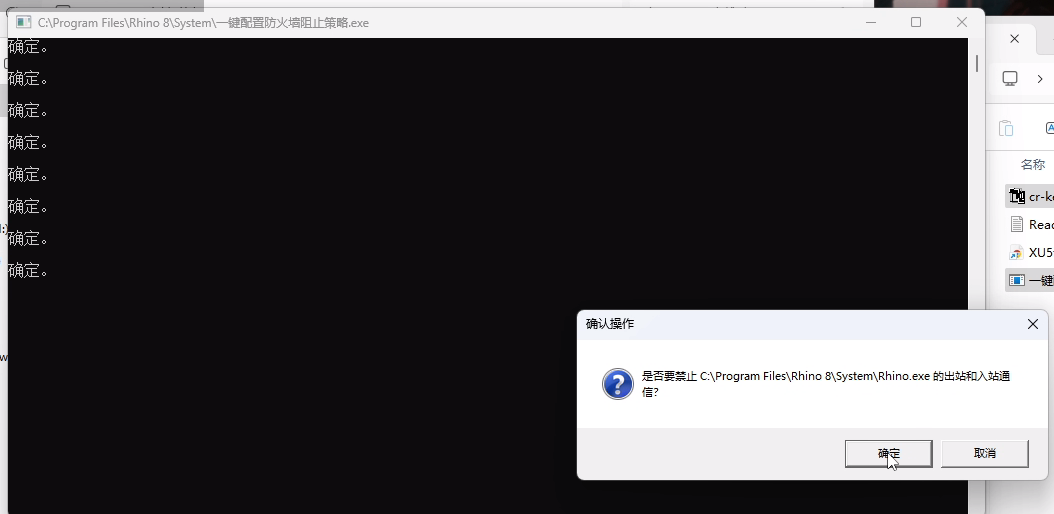Screen dimensions: 1054x514
Task: Confirm blocking with the 确定 button
Action: 888,454
